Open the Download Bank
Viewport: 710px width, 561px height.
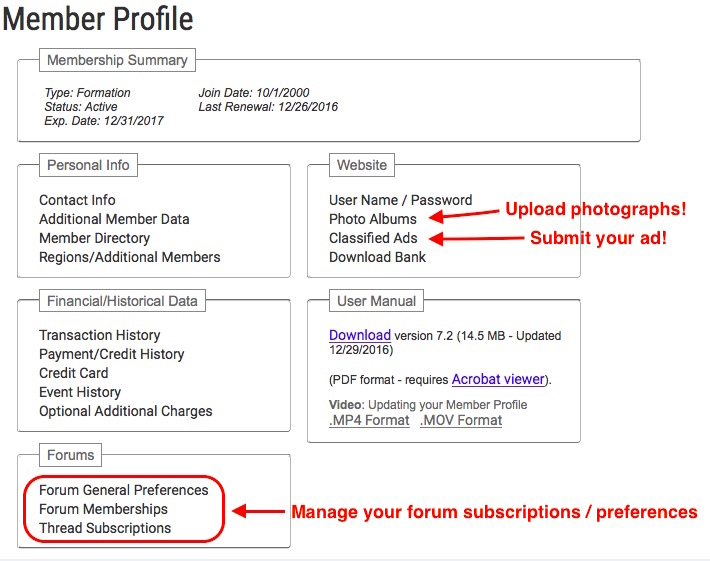(377, 257)
